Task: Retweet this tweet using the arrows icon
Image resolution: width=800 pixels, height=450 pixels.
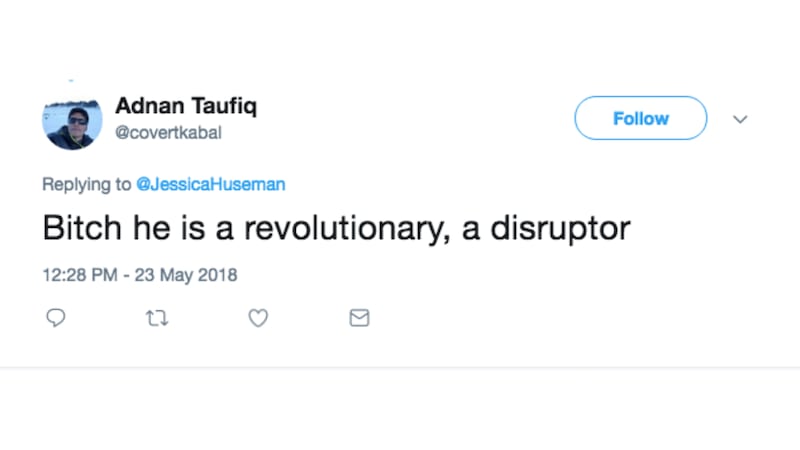Action: [x=157, y=318]
